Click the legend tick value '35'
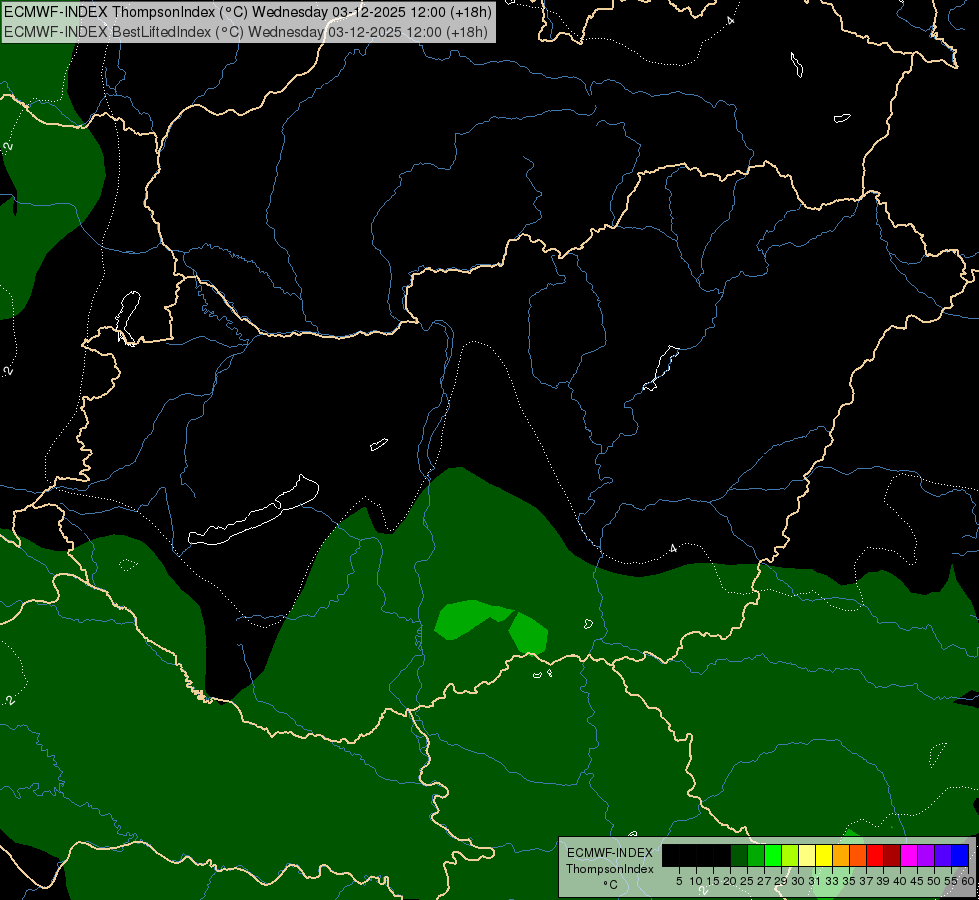 [849, 881]
